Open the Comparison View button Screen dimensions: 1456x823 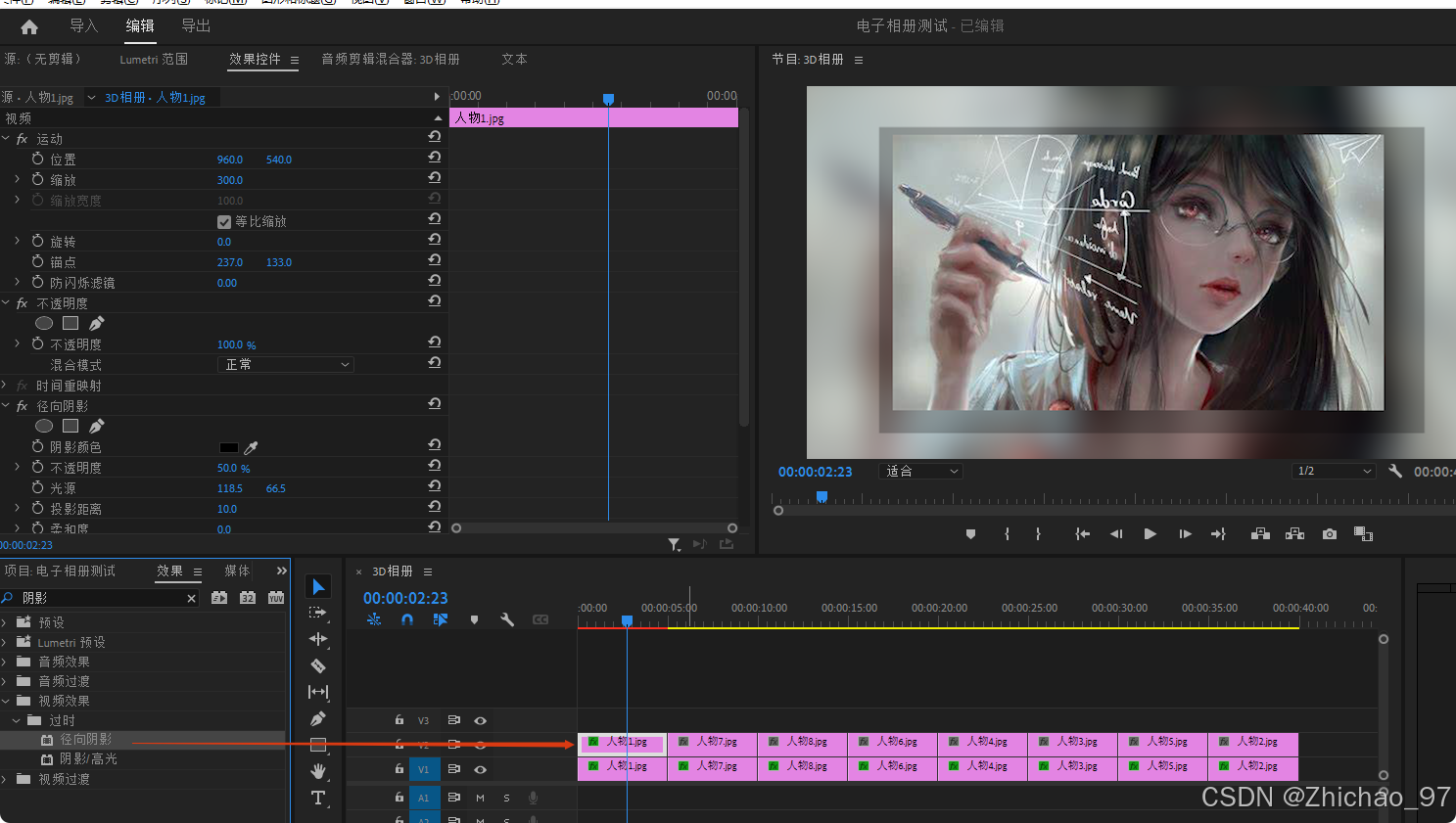coord(1363,534)
